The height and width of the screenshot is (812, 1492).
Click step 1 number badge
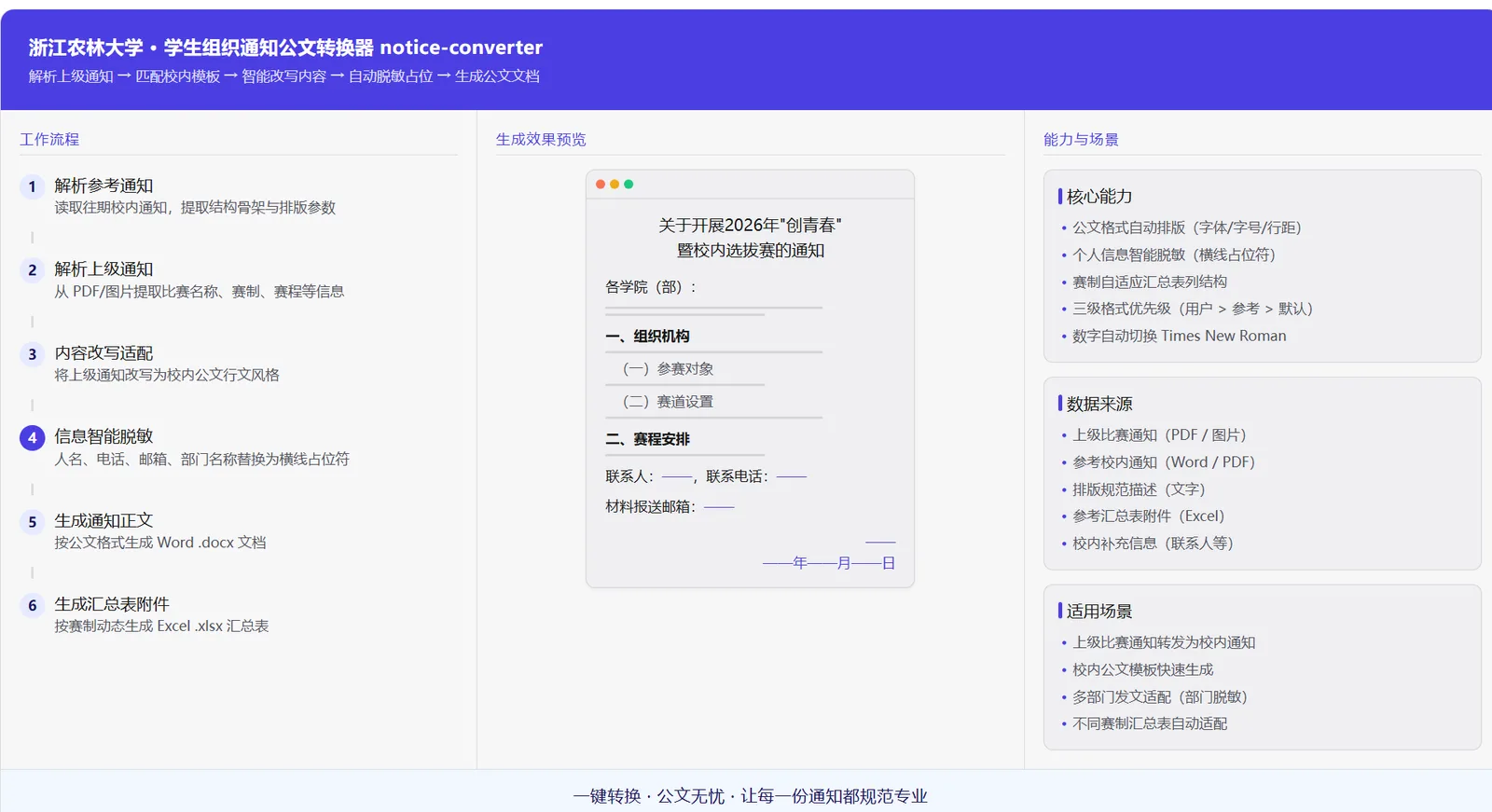32,186
